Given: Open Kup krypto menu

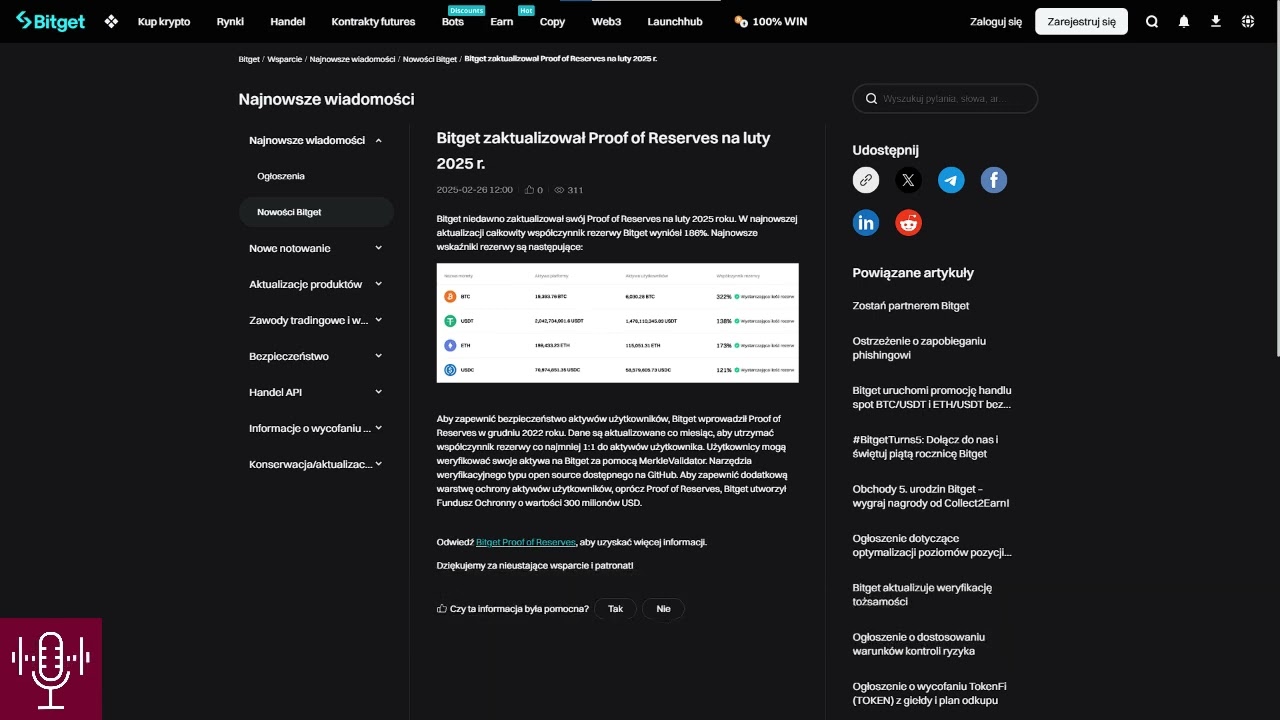Looking at the screenshot, I should [164, 21].
